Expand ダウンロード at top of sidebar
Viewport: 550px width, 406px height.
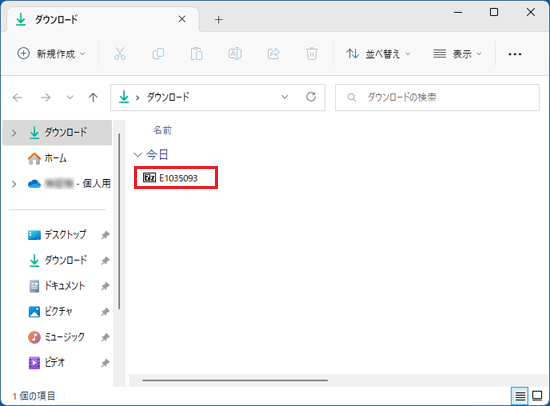(x=14, y=133)
